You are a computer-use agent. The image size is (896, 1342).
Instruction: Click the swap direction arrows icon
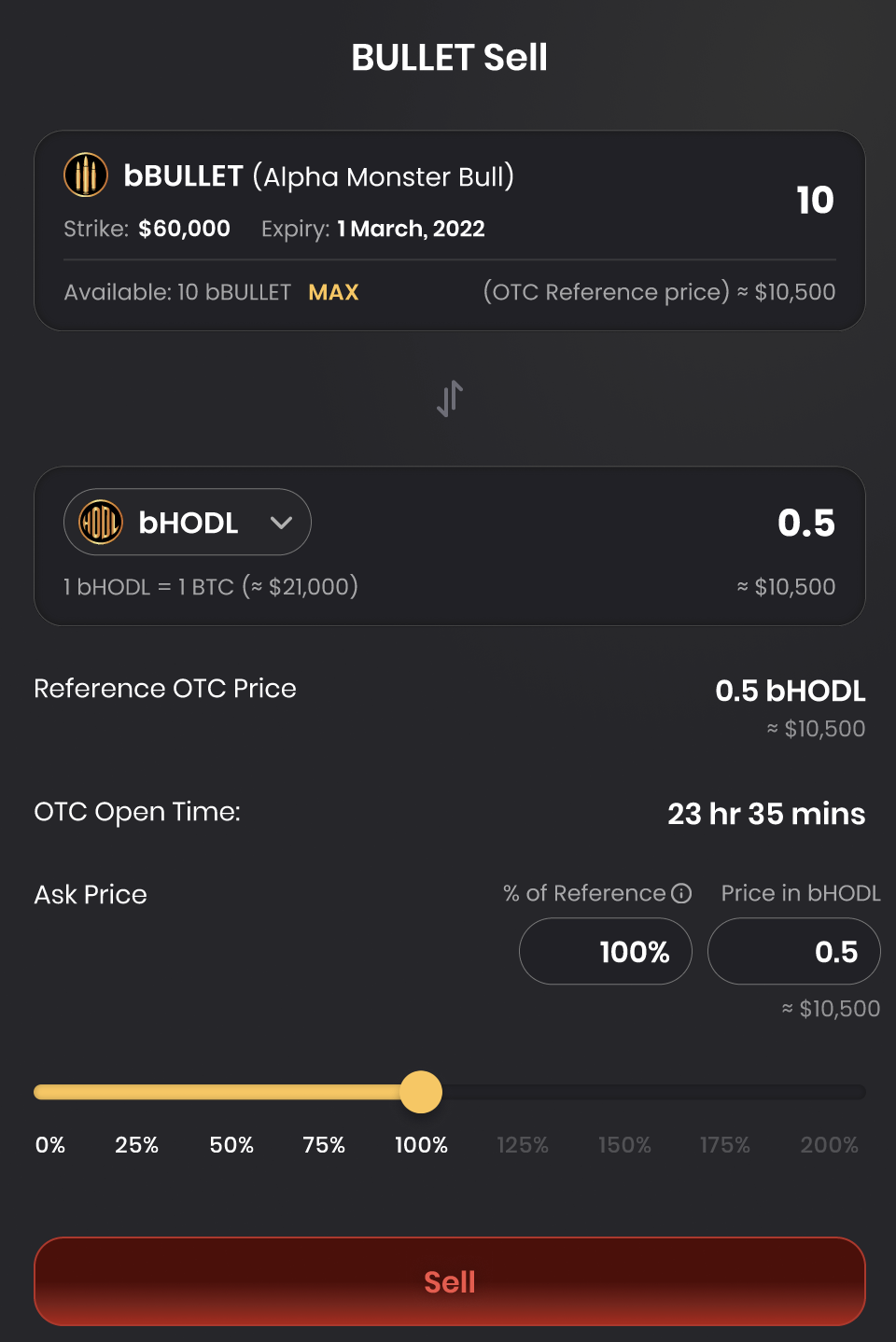click(450, 398)
